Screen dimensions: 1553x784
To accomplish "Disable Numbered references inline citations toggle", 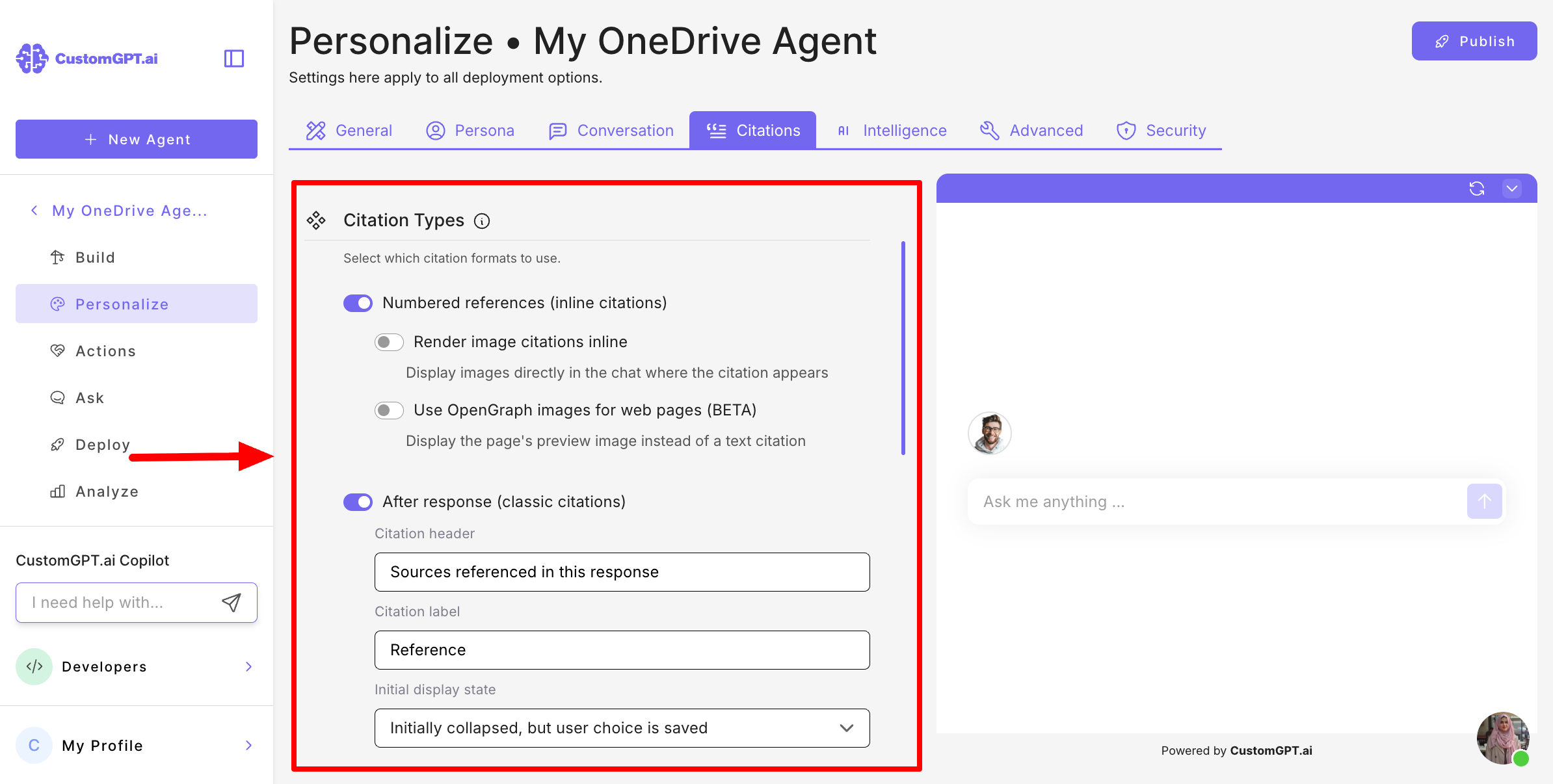I will pos(358,303).
